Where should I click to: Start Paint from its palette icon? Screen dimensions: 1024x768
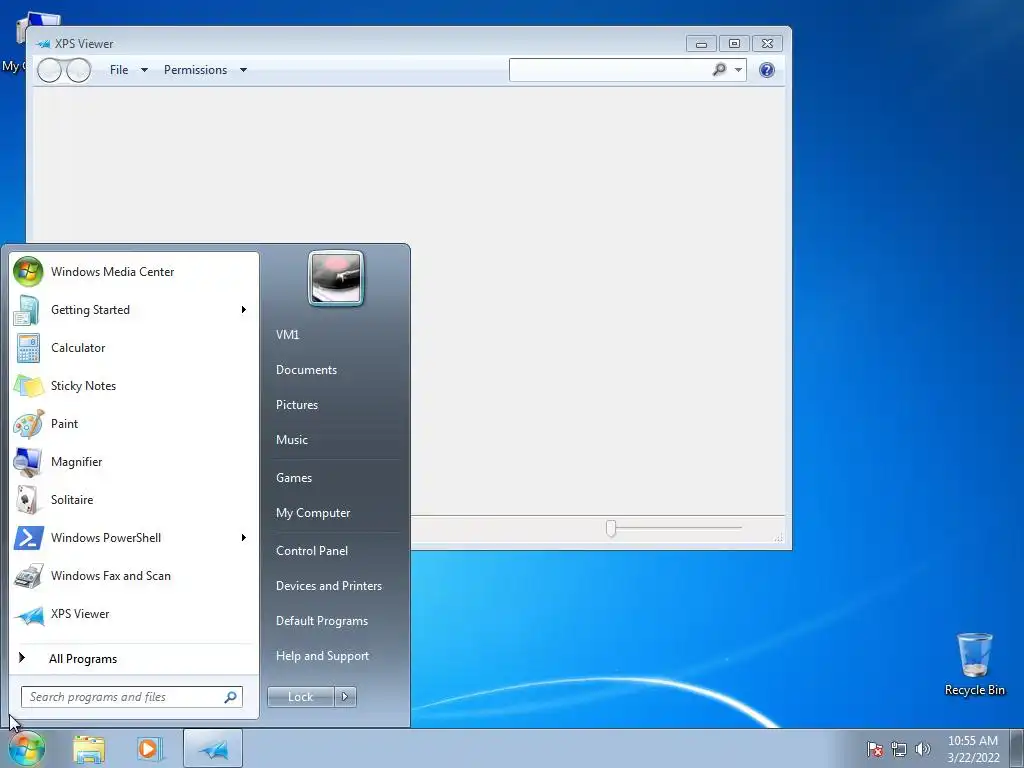pyautogui.click(x=28, y=424)
